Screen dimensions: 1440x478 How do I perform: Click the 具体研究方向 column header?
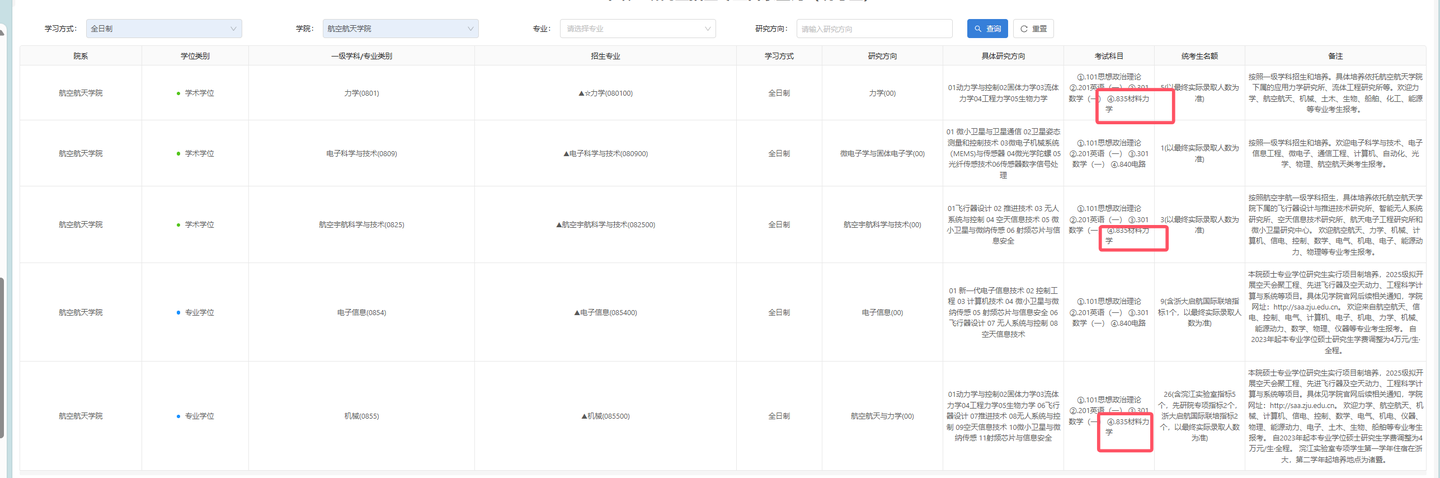pyautogui.click(x=1003, y=56)
